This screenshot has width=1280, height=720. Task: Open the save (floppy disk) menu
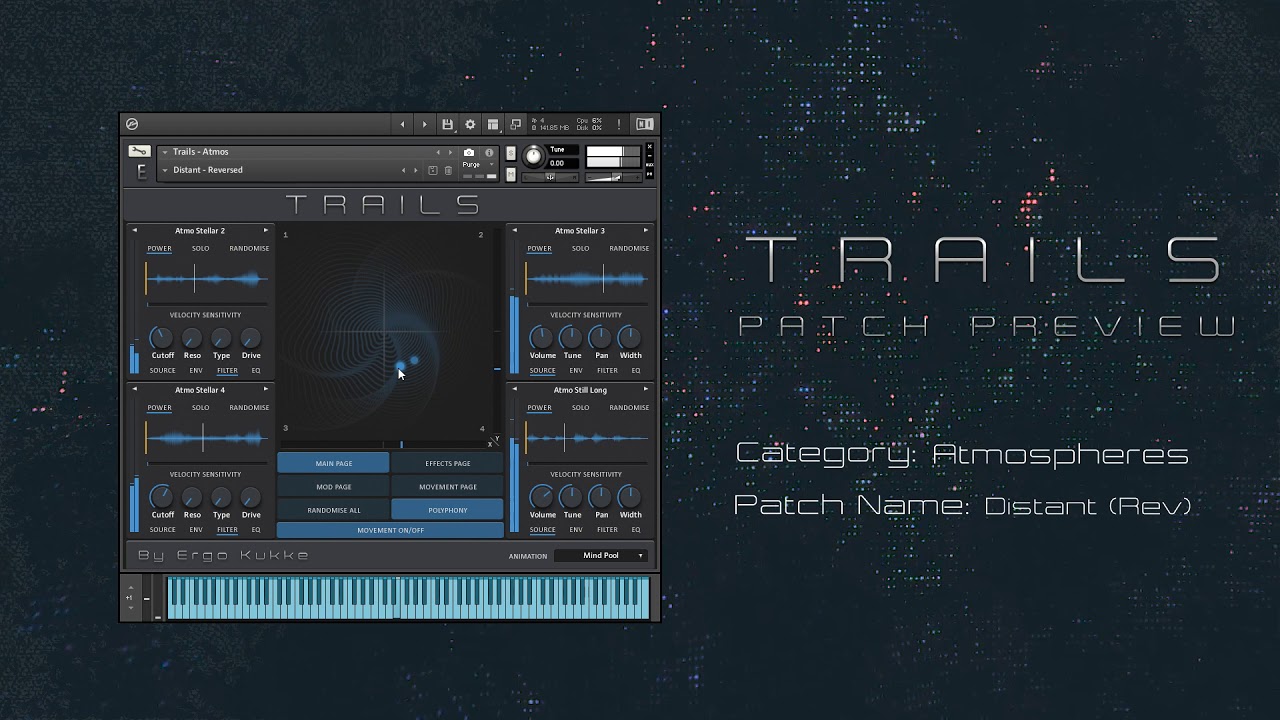coord(448,124)
